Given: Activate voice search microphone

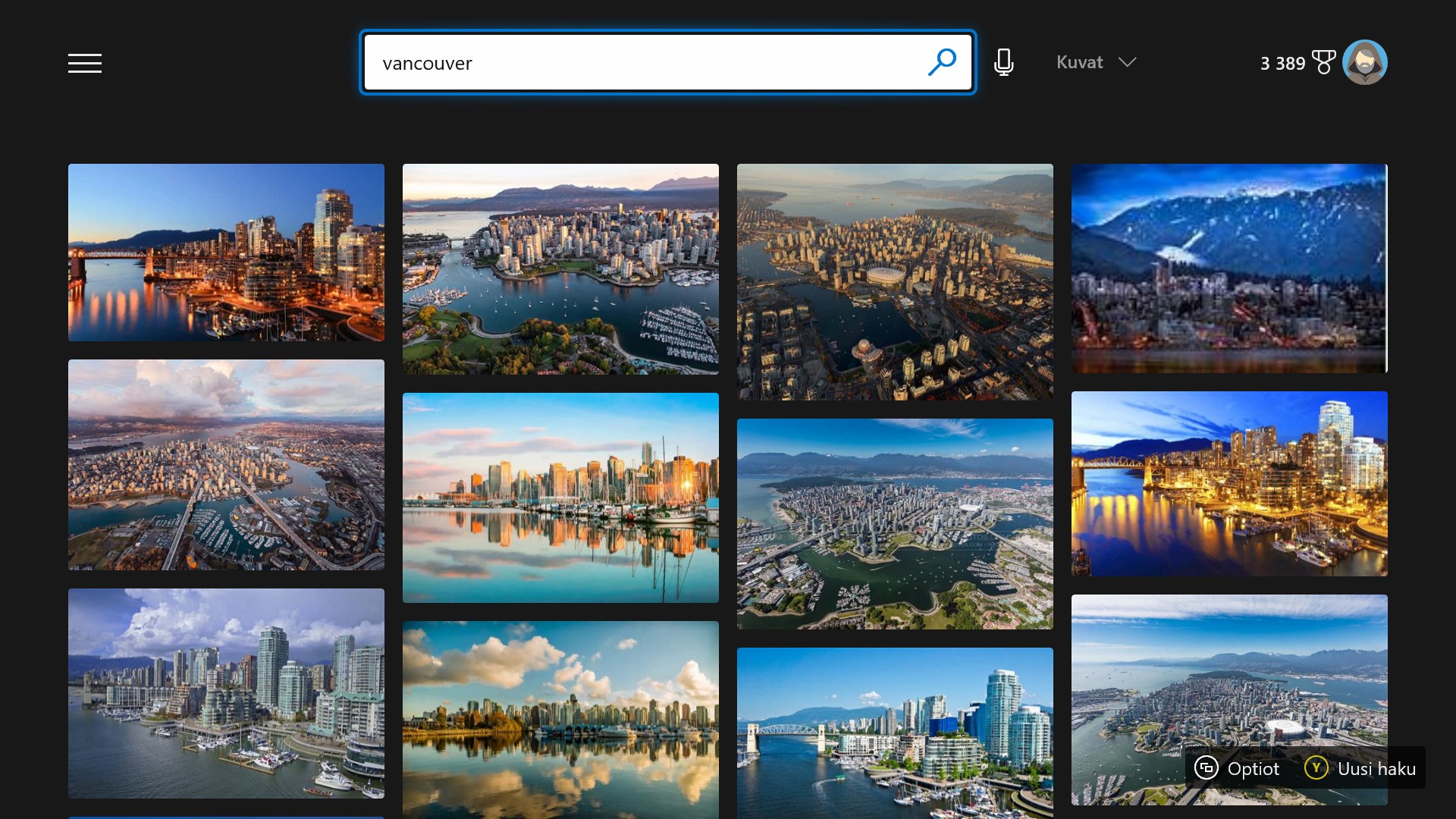Looking at the screenshot, I should click(x=1003, y=62).
